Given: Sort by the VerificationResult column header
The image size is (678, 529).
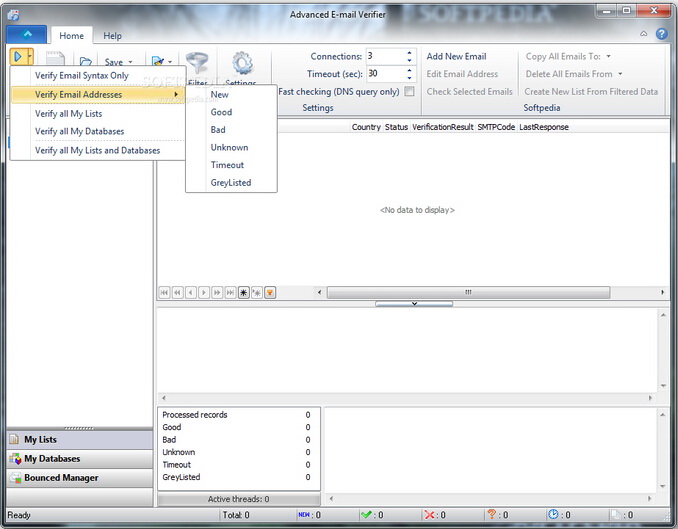Looking at the screenshot, I should point(443,127).
